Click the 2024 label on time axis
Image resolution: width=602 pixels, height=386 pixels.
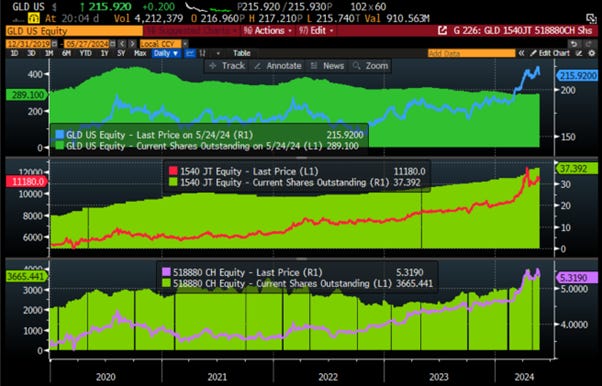coord(524,377)
